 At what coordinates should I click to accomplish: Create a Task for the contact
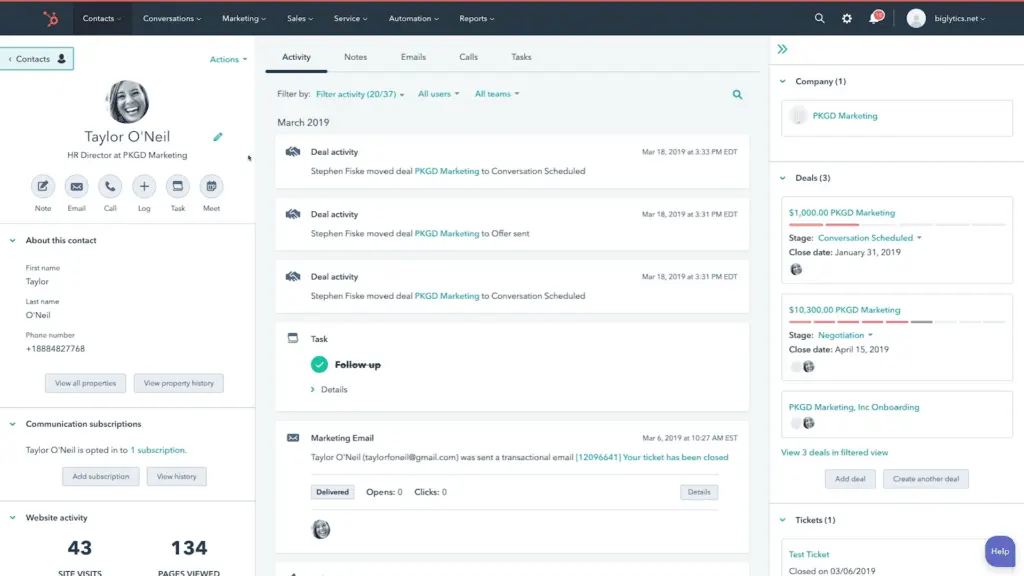point(178,186)
